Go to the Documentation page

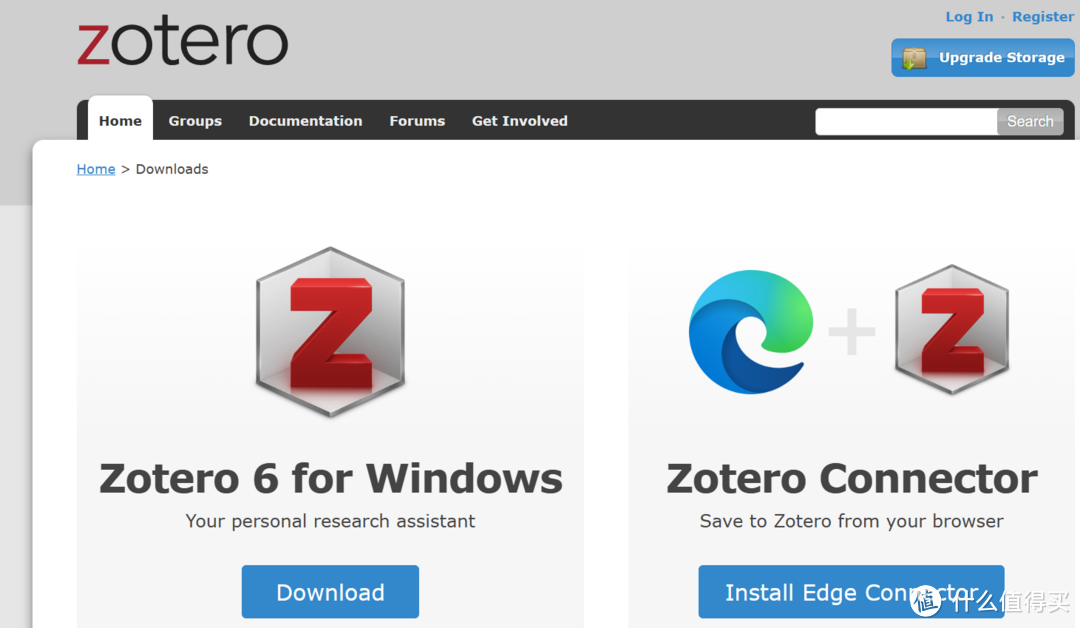tap(305, 121)
